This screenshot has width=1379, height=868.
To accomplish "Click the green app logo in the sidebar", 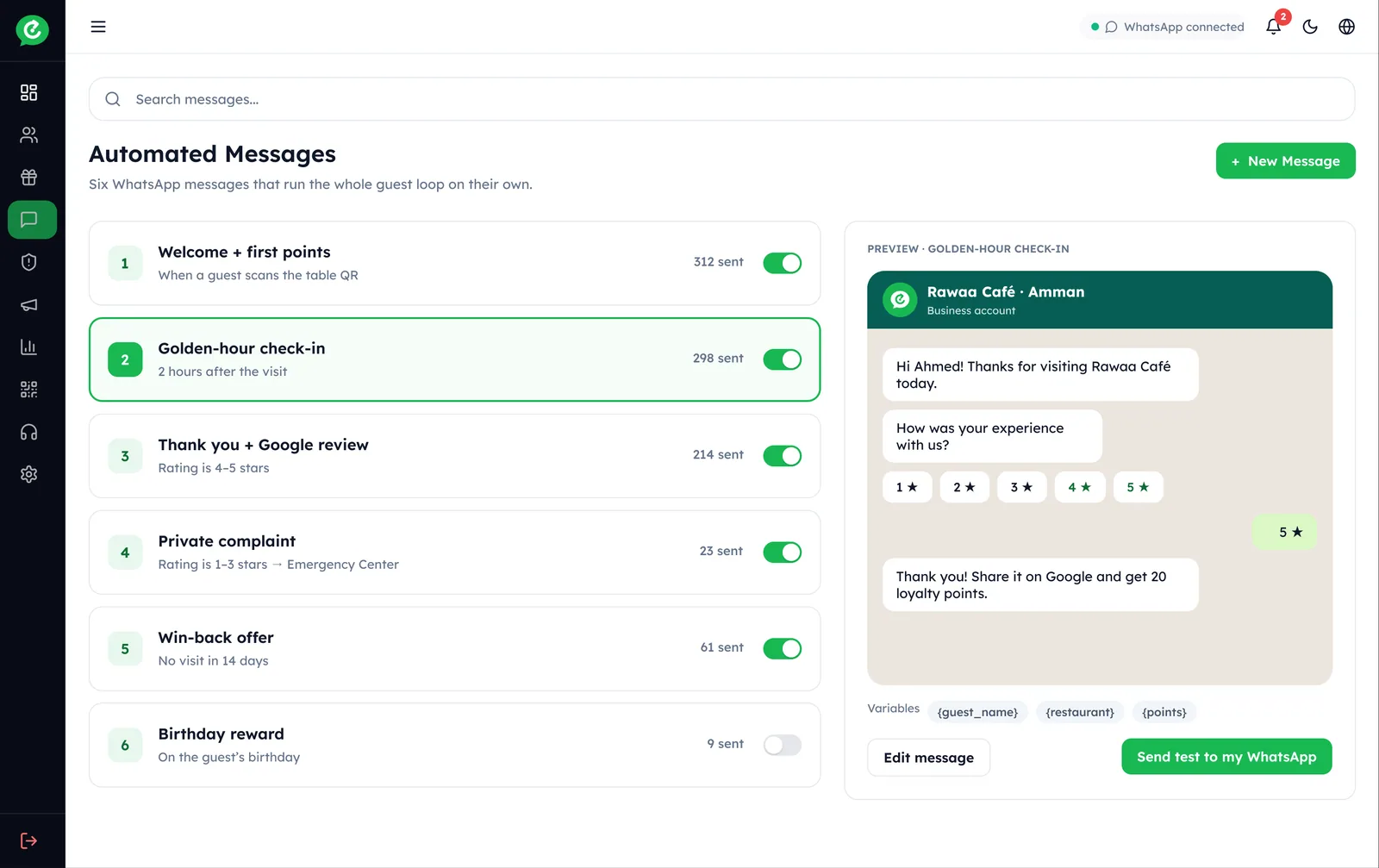I will point(32,30).
